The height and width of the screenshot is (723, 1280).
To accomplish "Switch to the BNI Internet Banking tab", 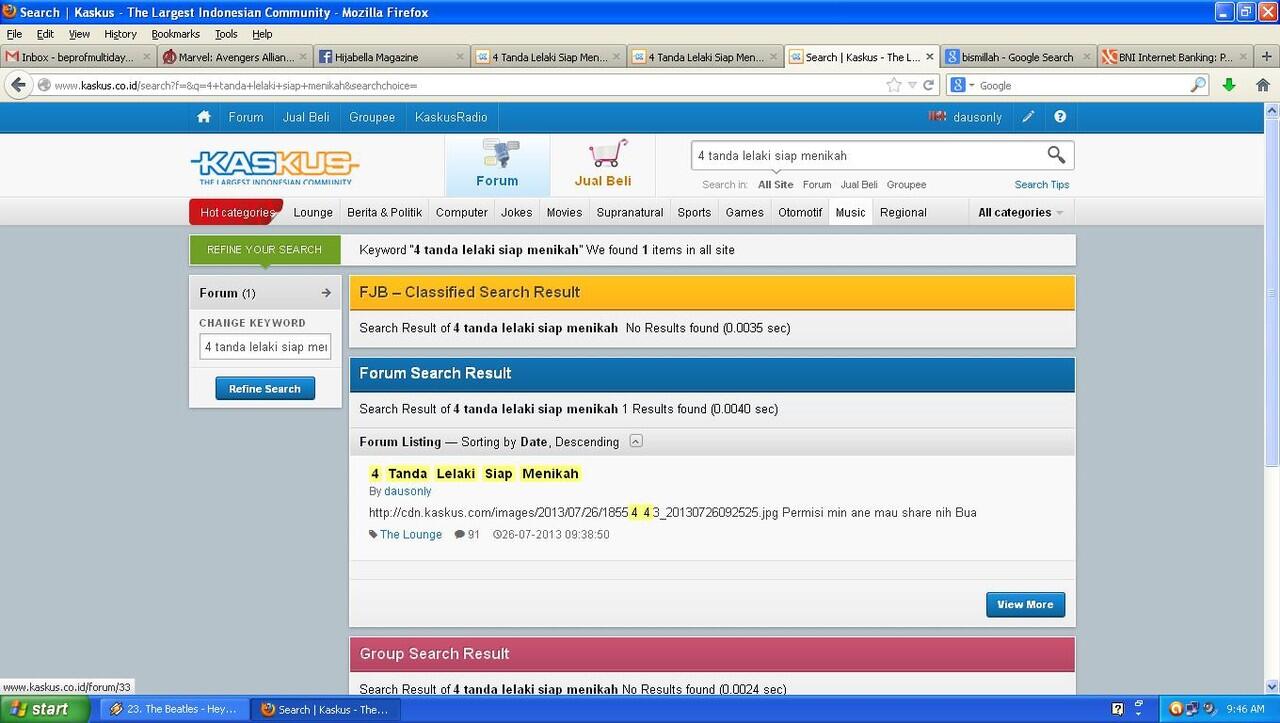I will click(1175, 57).
